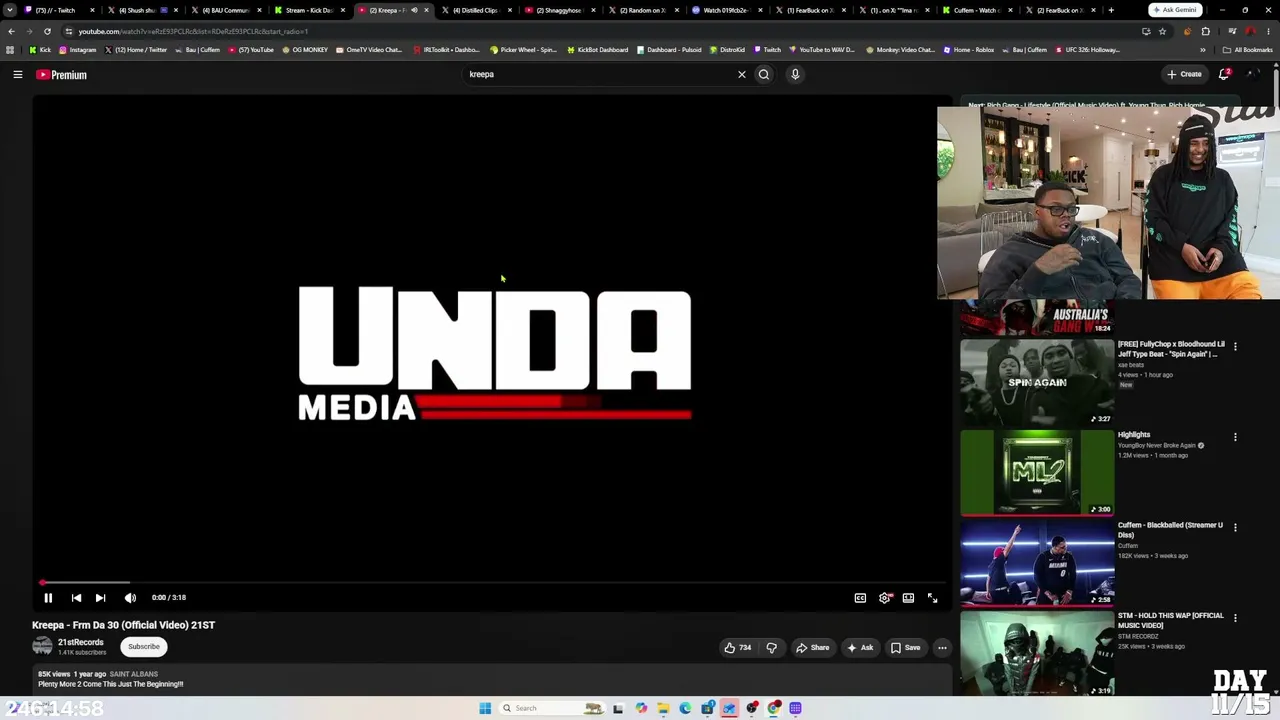The height and width of the screenshot is (720, 1280).
Task: Open the 21stRecords channel name link
Action: point(81,642)
